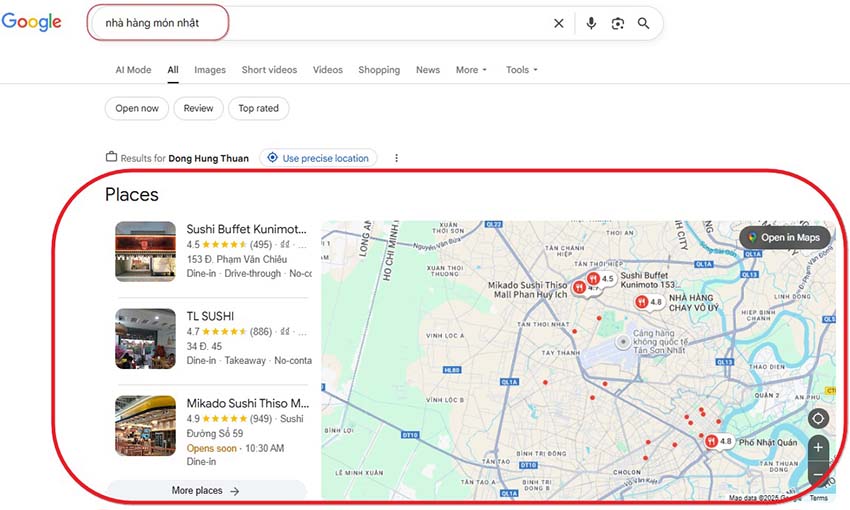The height and width of the screenshot is (510, 850).
Task: Start voice search with the microphone icon
Action: click(x=591, y=23)
